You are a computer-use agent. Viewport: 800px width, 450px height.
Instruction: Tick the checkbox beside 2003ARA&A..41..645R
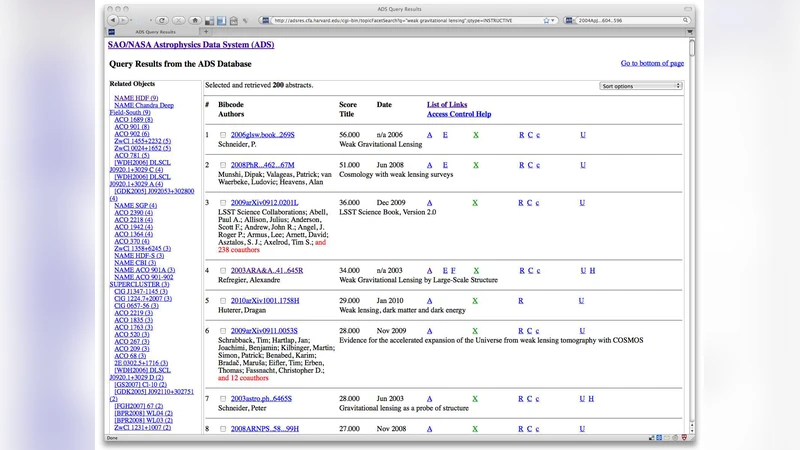click(222, 270)
